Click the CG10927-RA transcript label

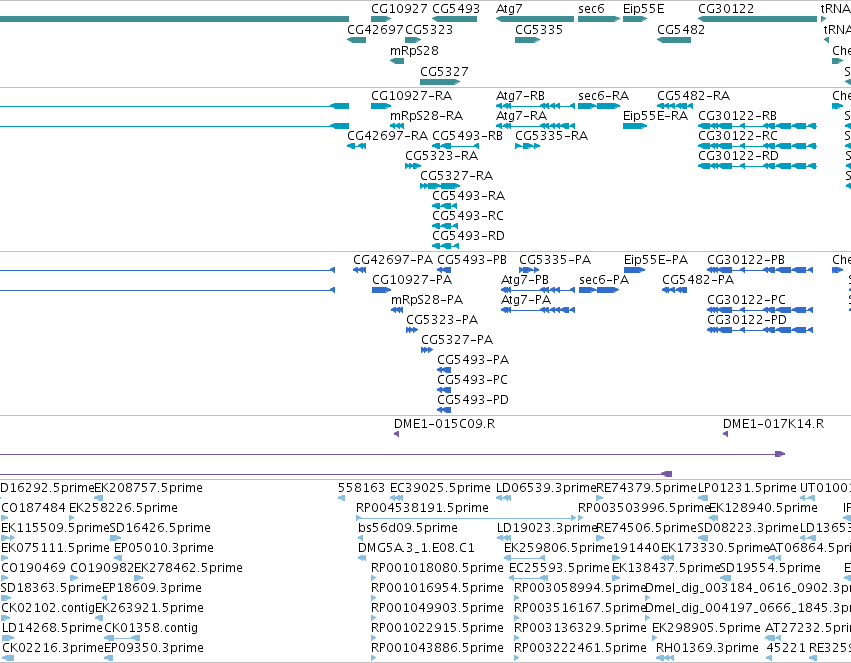pos(411,96)
